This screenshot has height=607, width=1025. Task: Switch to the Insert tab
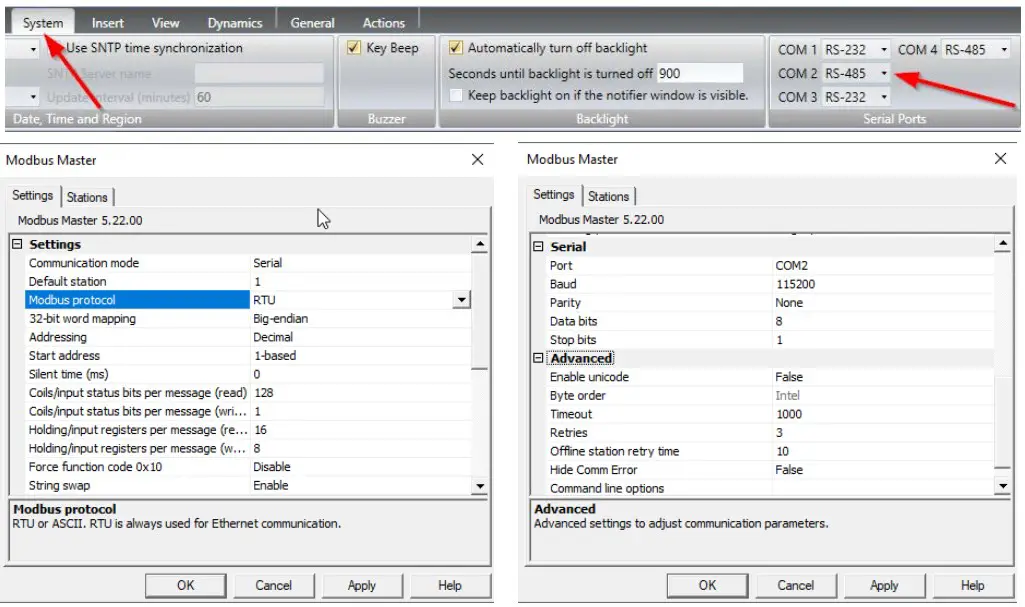tap(107, 20)
